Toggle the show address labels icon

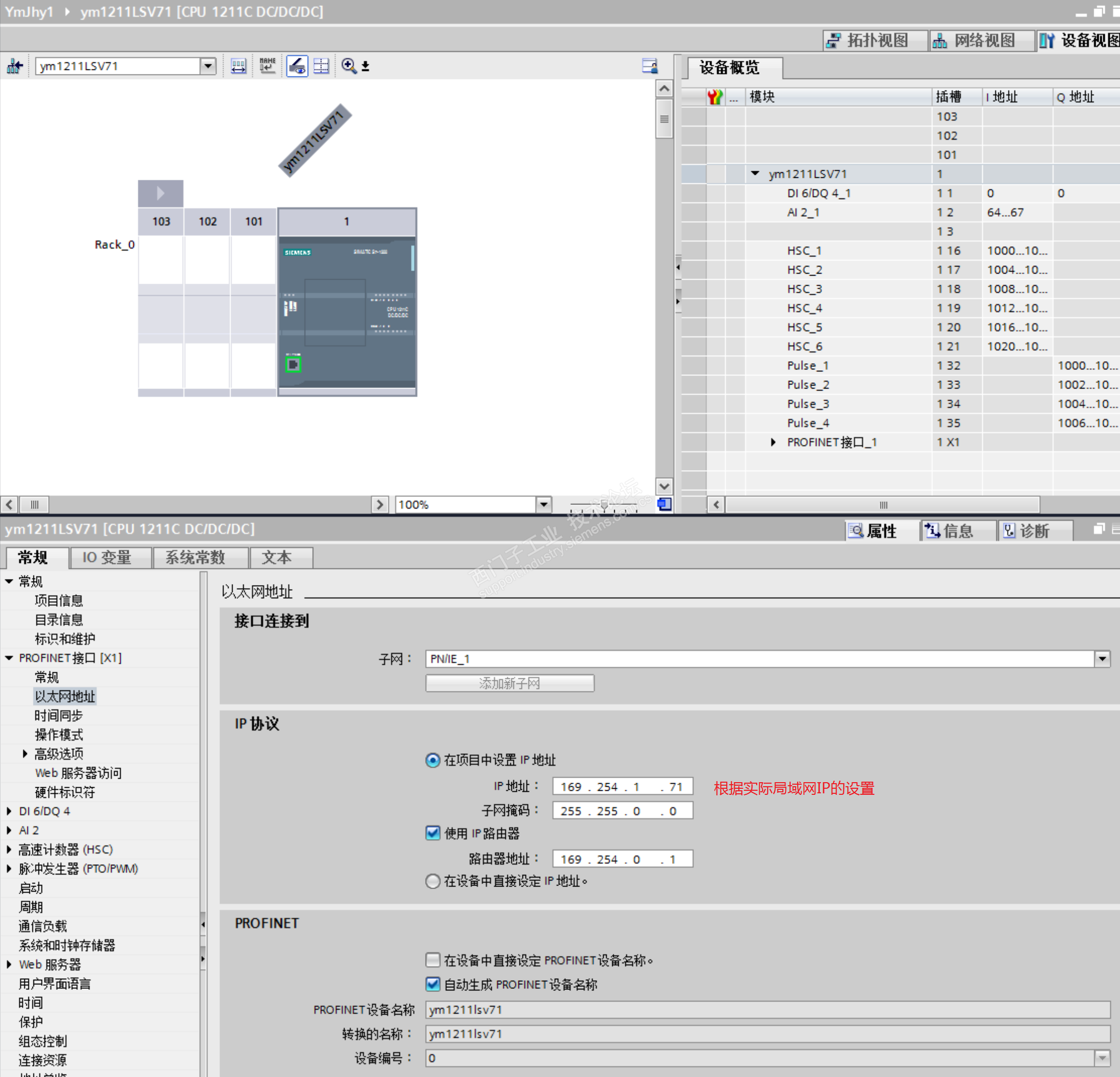(x=296, y=66)
